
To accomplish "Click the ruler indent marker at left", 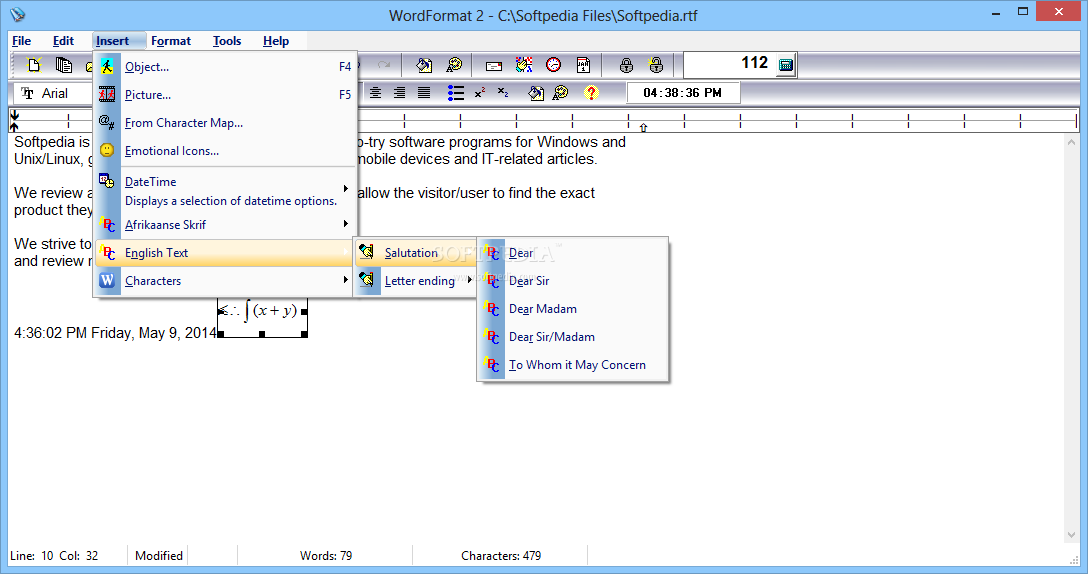I will (14, 121).
